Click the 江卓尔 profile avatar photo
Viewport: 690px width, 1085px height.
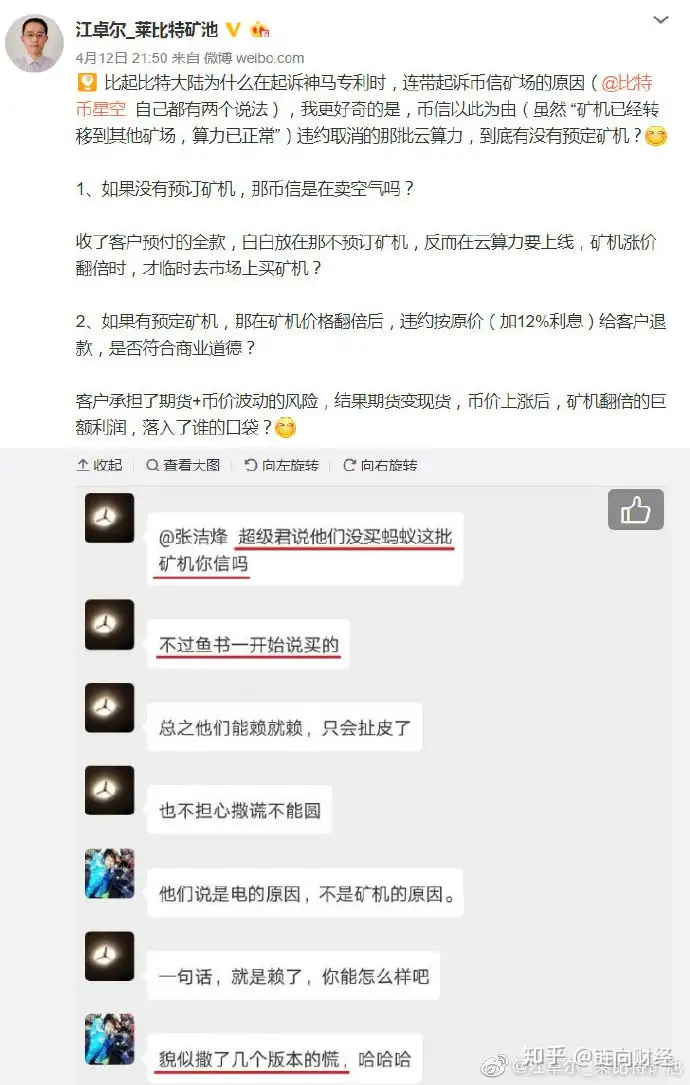(34, 43)
